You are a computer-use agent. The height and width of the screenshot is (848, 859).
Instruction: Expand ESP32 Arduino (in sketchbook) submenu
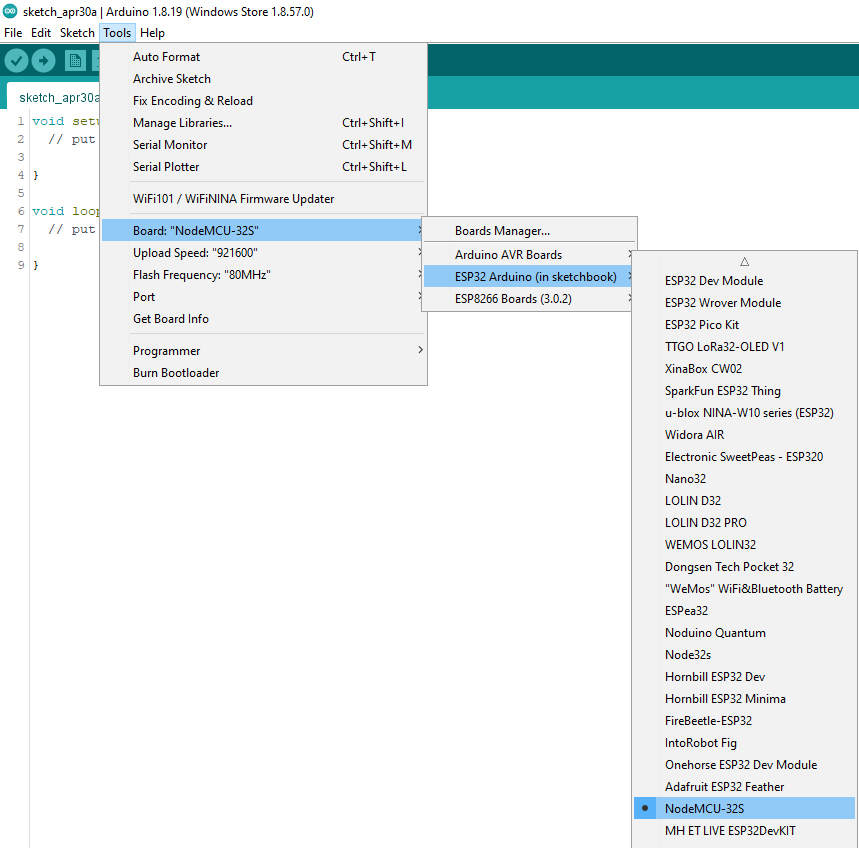529,277
